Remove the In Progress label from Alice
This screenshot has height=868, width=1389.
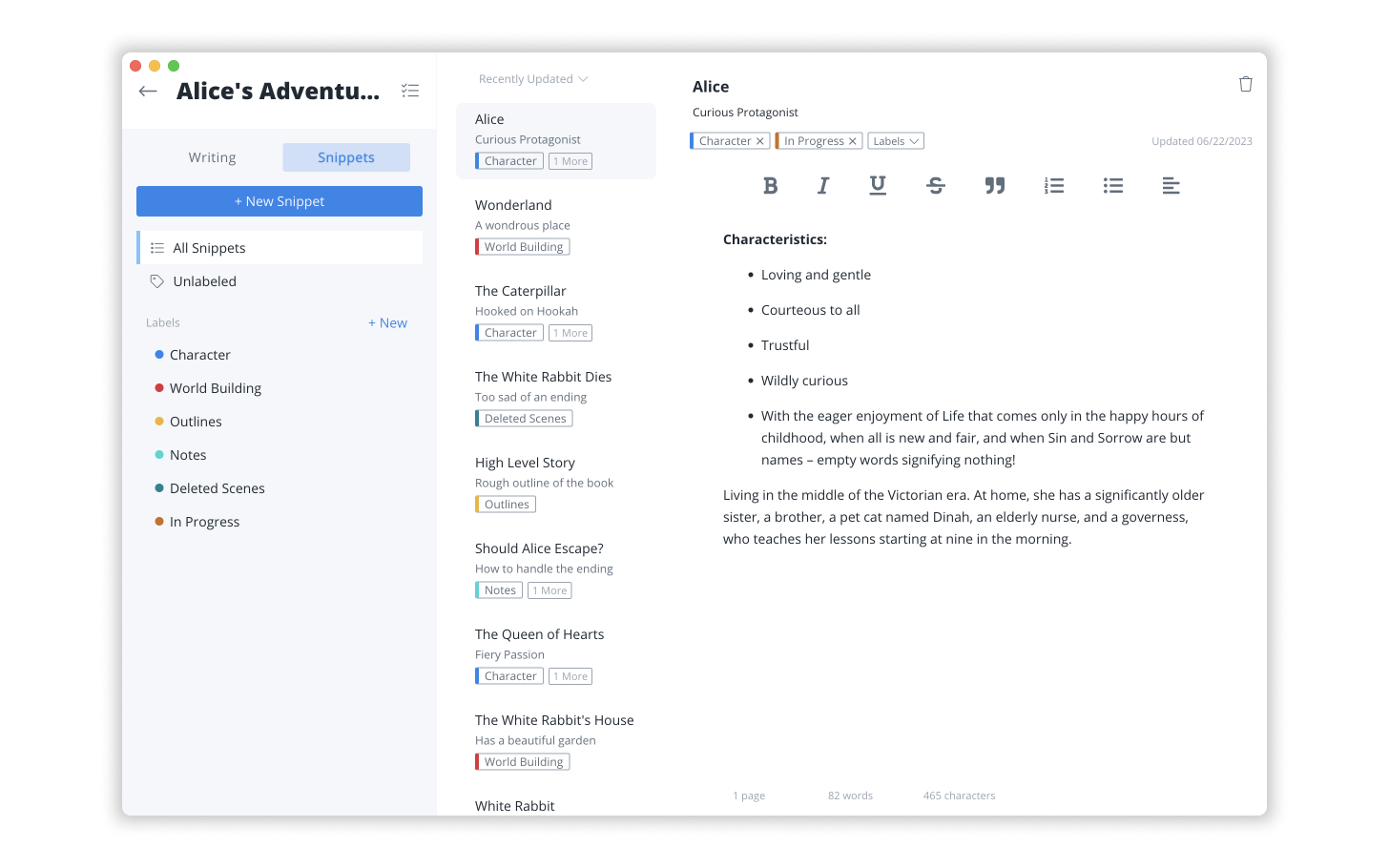coord(853,141)
